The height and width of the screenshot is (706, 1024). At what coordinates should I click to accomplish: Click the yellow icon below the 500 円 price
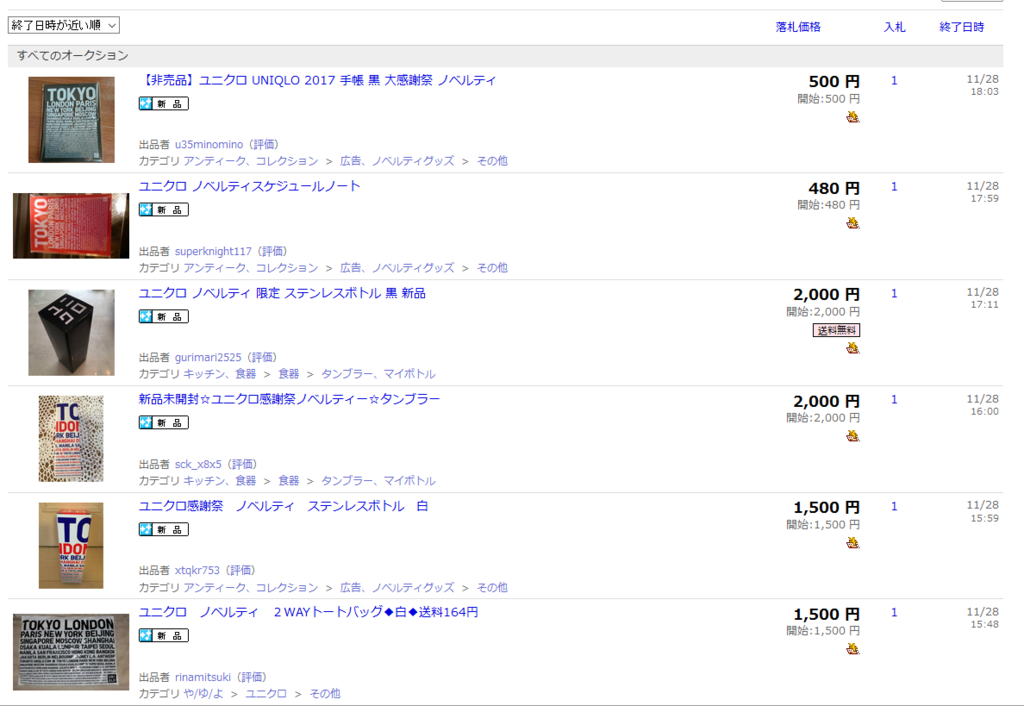point(852,118)
